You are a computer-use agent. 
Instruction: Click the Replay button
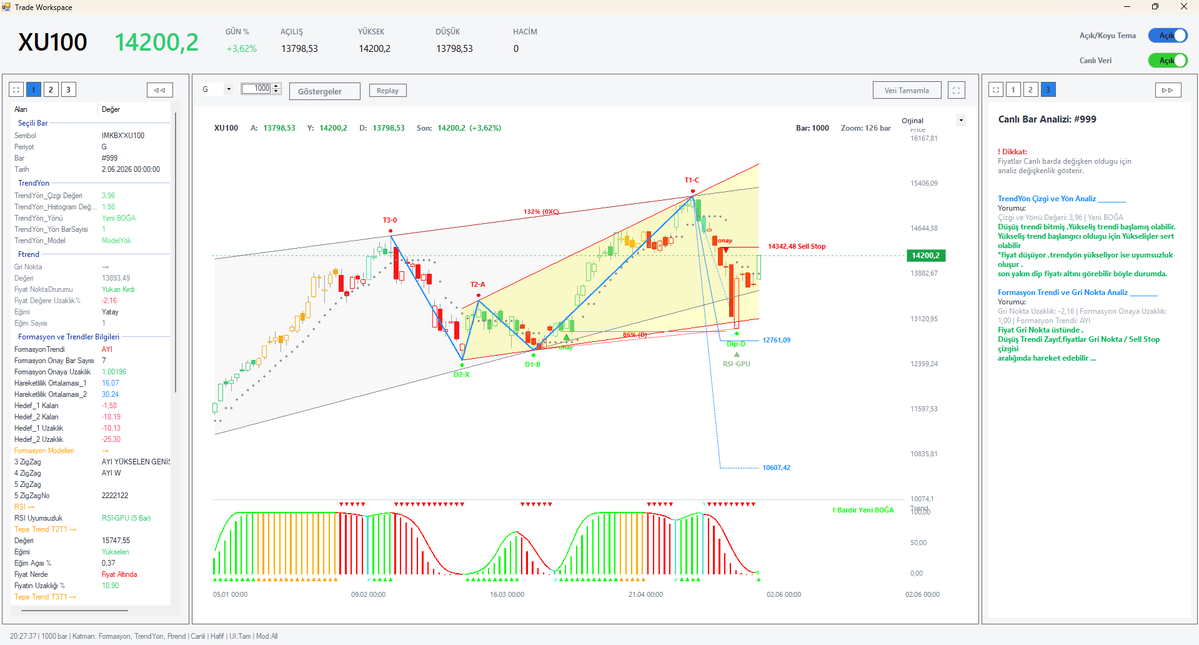point(388,90)
